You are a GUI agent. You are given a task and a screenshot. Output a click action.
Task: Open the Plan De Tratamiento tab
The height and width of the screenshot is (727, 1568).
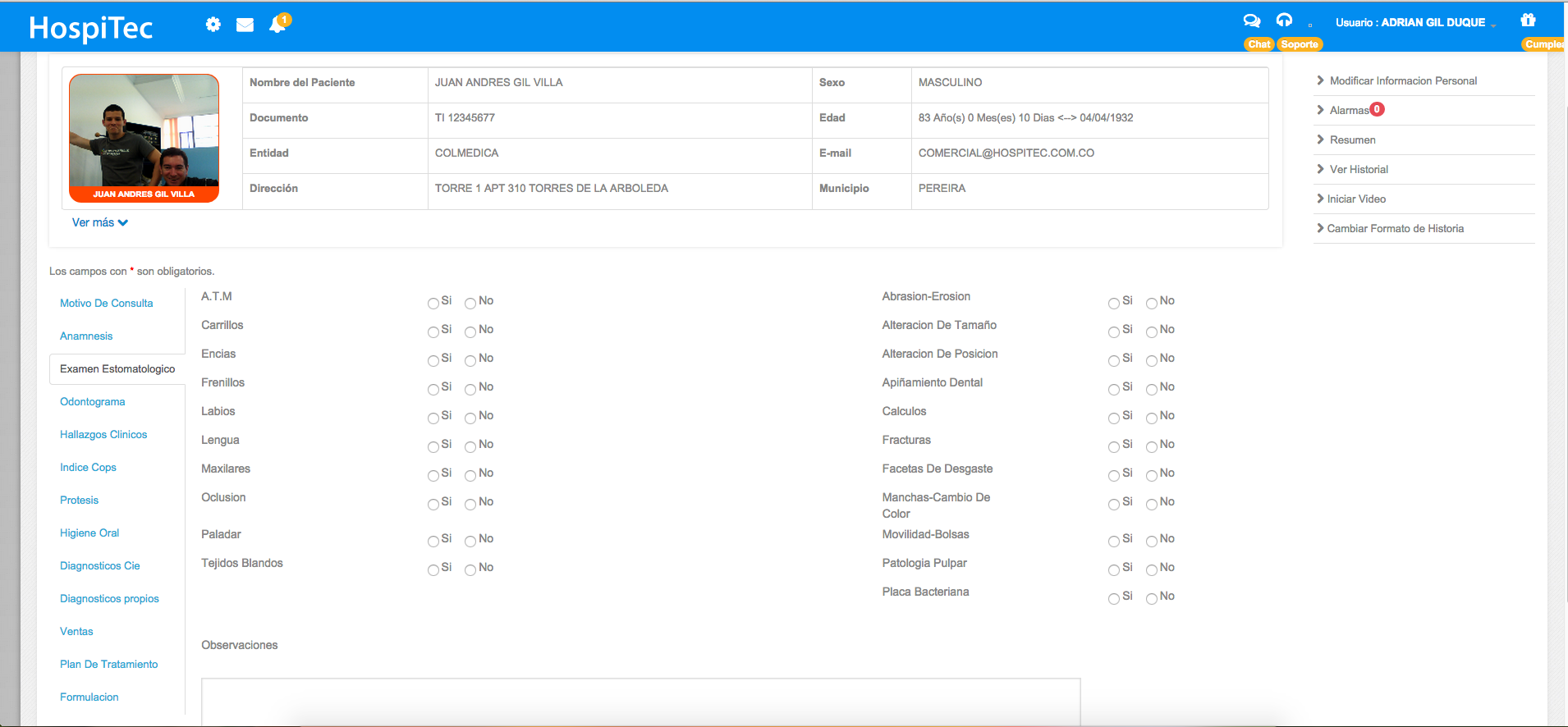coord(109,664)
